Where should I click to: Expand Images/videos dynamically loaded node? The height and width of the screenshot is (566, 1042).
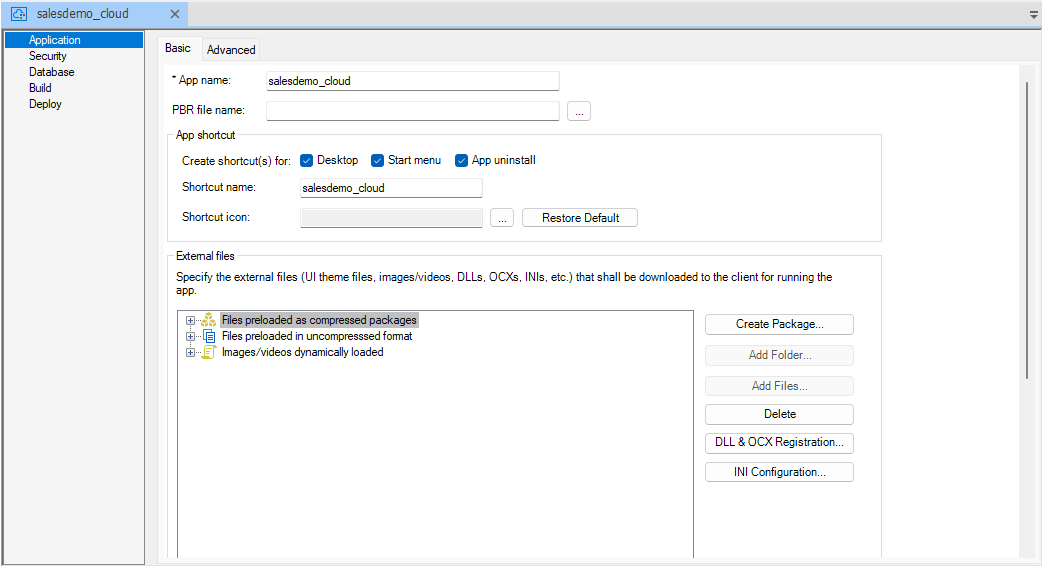point(190,353)
